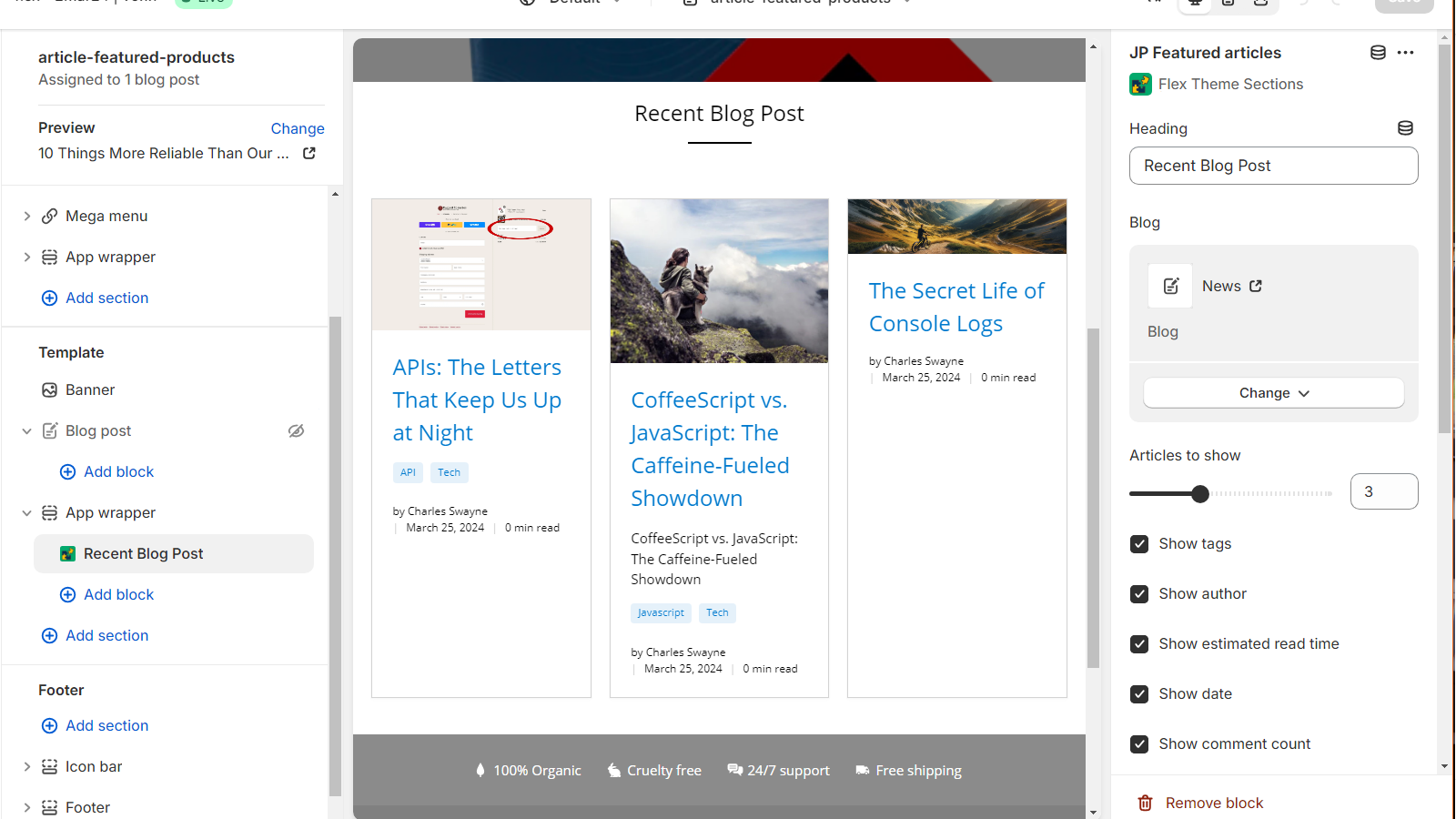Open the article-featured-products template selector
This screenshot has width=1456, height=819.
tap(796, 3)
